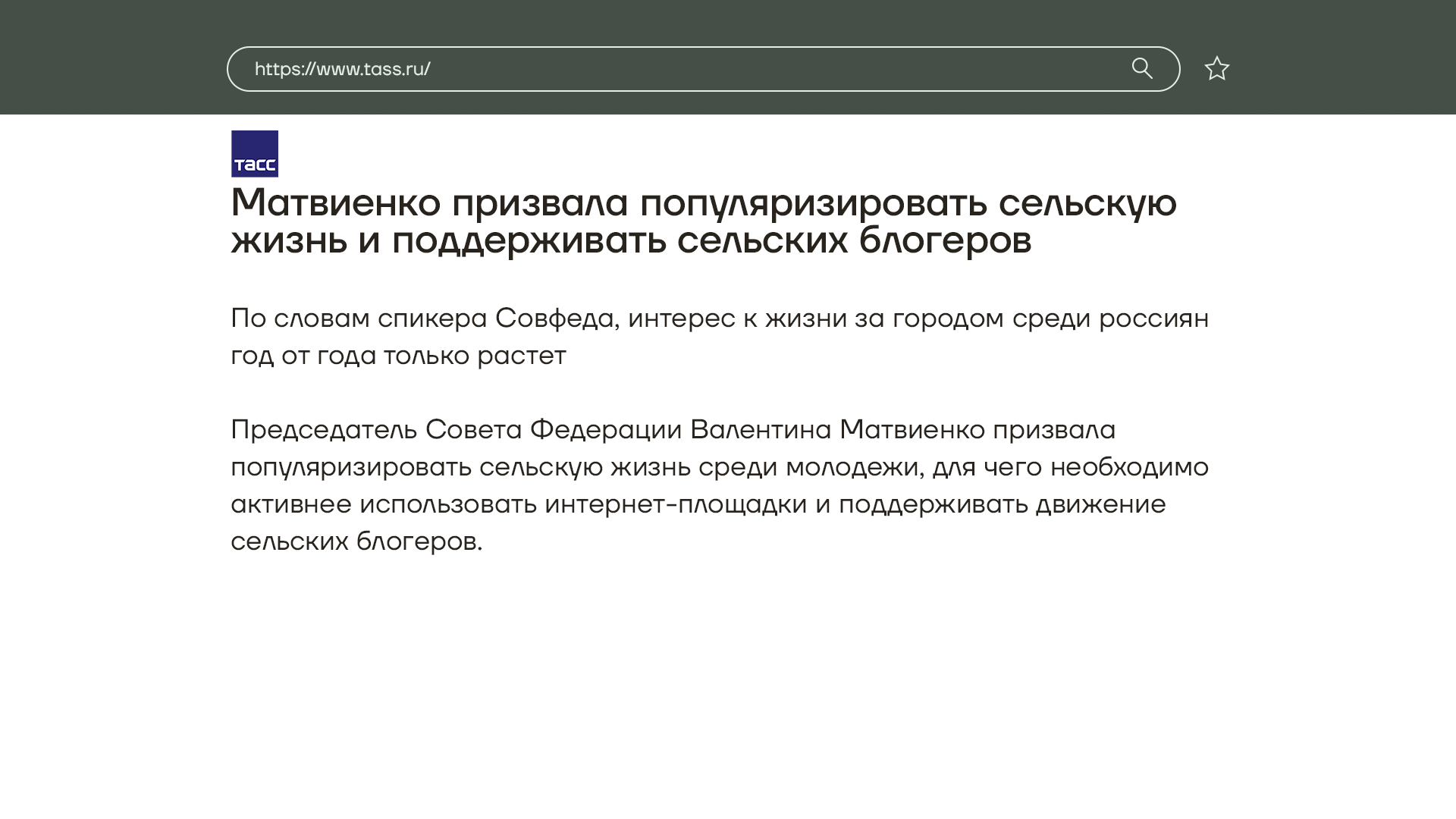Click the last line "сельских блогеров."
Screen dimensions: 1456x819
(x=356, y=541)
